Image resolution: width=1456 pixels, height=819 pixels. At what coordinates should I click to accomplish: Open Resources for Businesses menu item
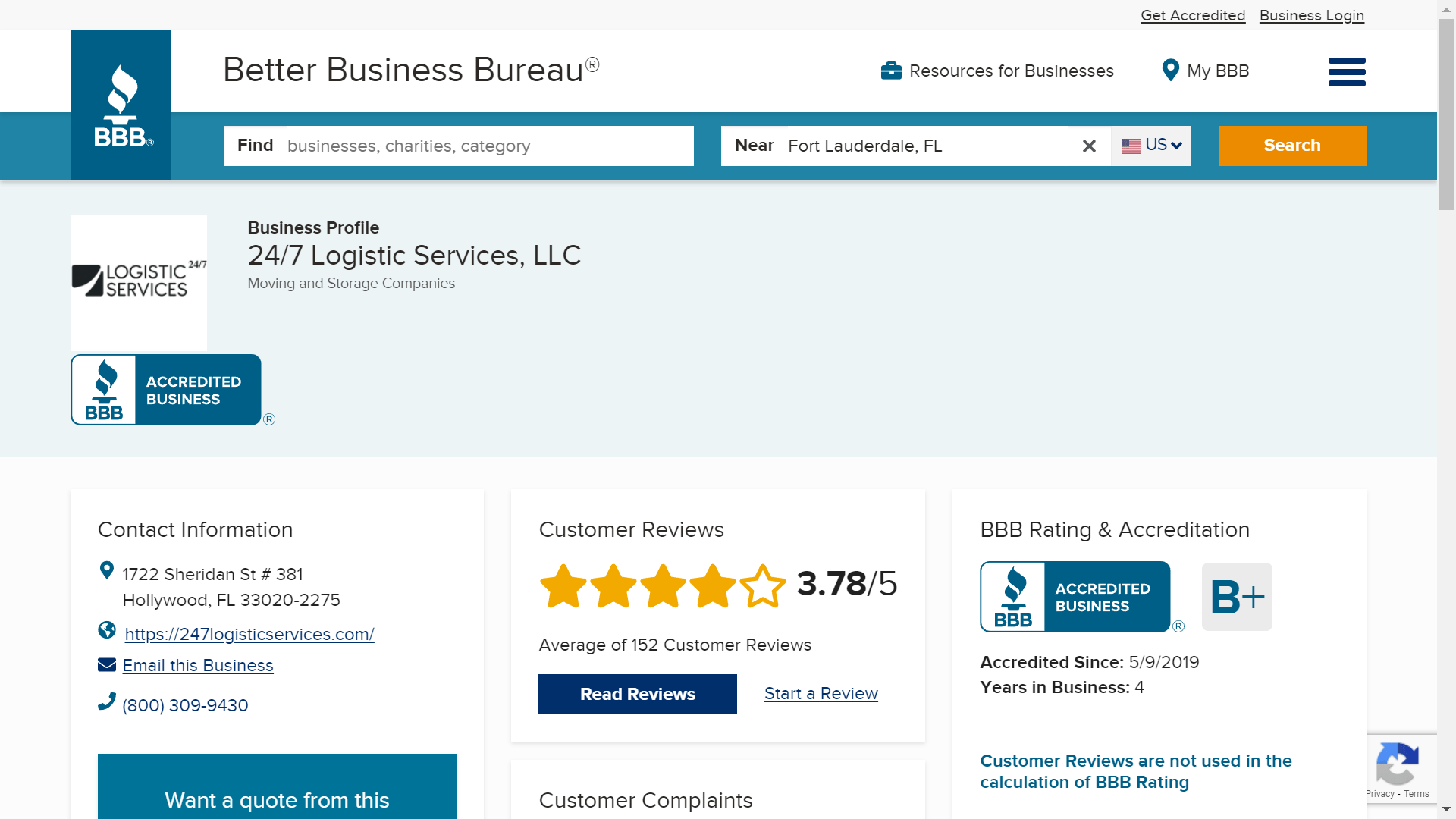[x=997, y=71]
